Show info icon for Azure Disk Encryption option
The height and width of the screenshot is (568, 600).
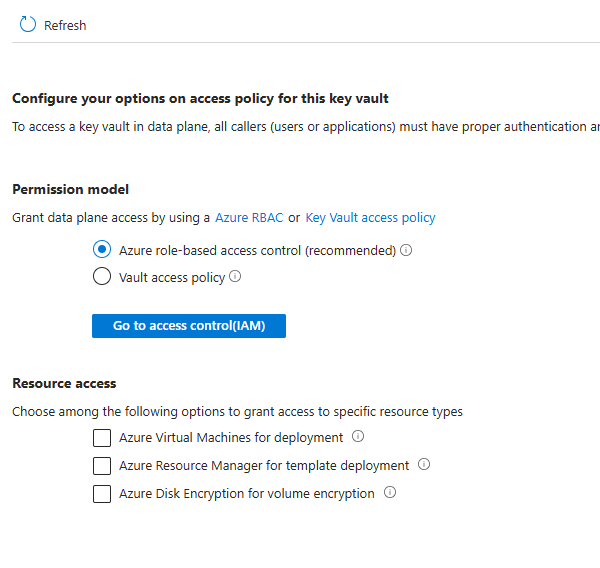tap(390, 493)
